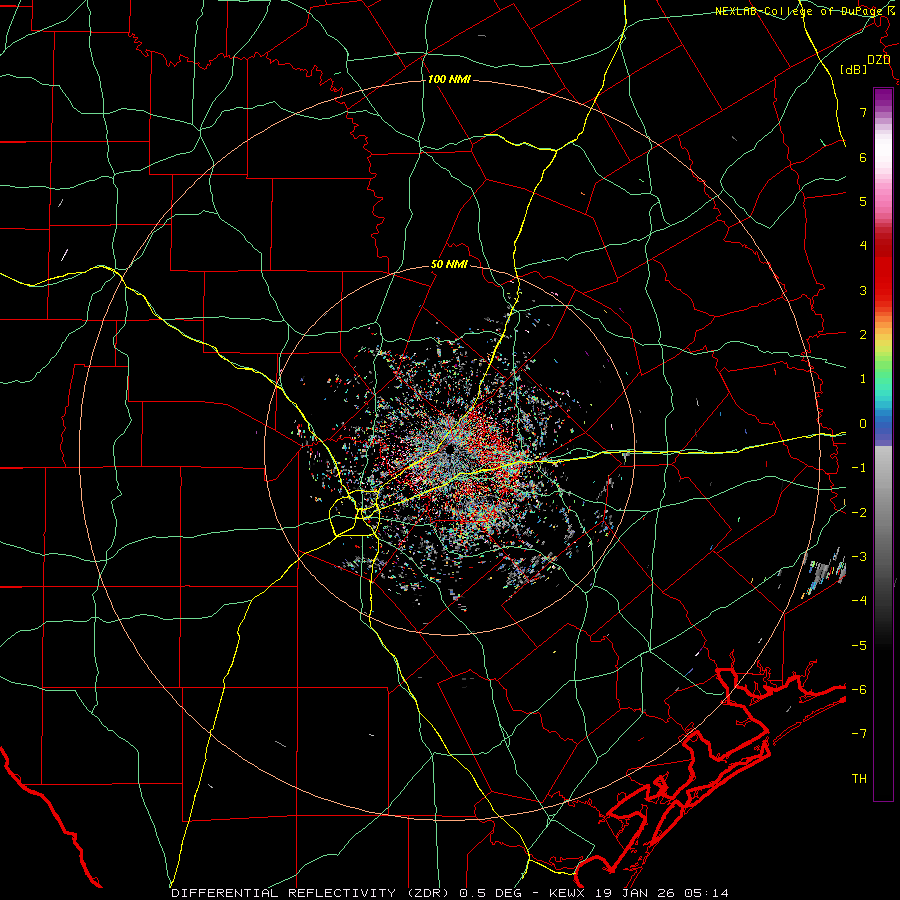Click the TH label under the color scale
Viewport: 900px width, 900px height.
[859, 778]
